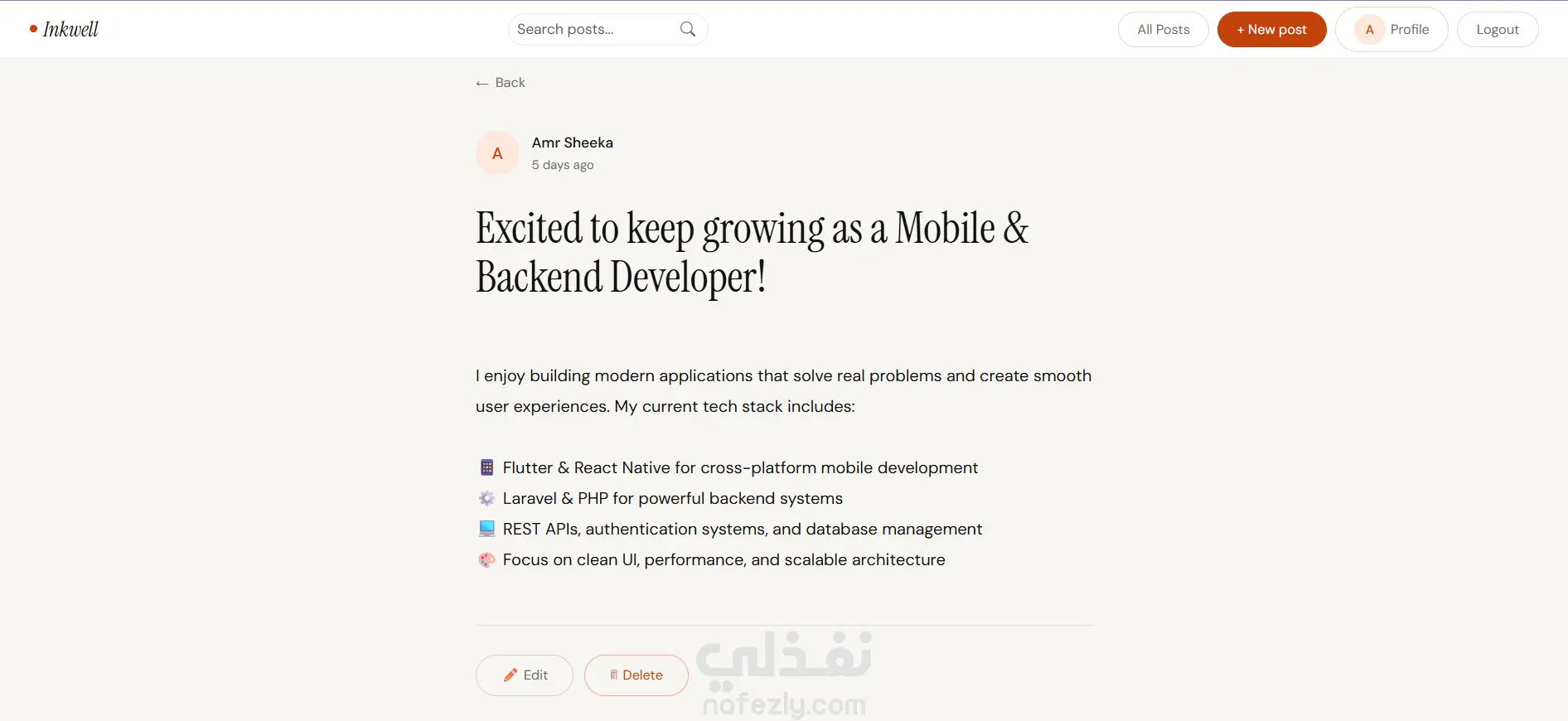The width and height of the screenshot is (1568, 721).
Task: Click the mobile phone emoji bullet
Action: [x=486, y=467]
